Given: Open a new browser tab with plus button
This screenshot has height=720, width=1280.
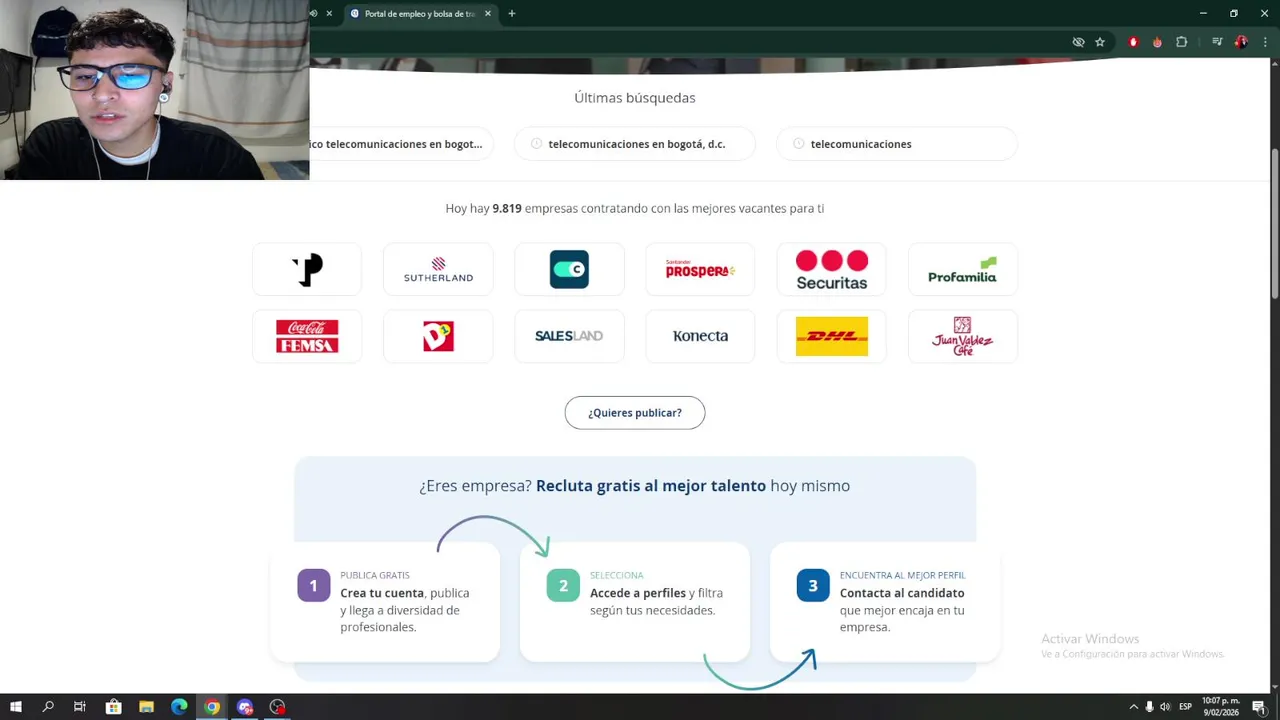Looking at the screenshot, I should click(512, 13).
